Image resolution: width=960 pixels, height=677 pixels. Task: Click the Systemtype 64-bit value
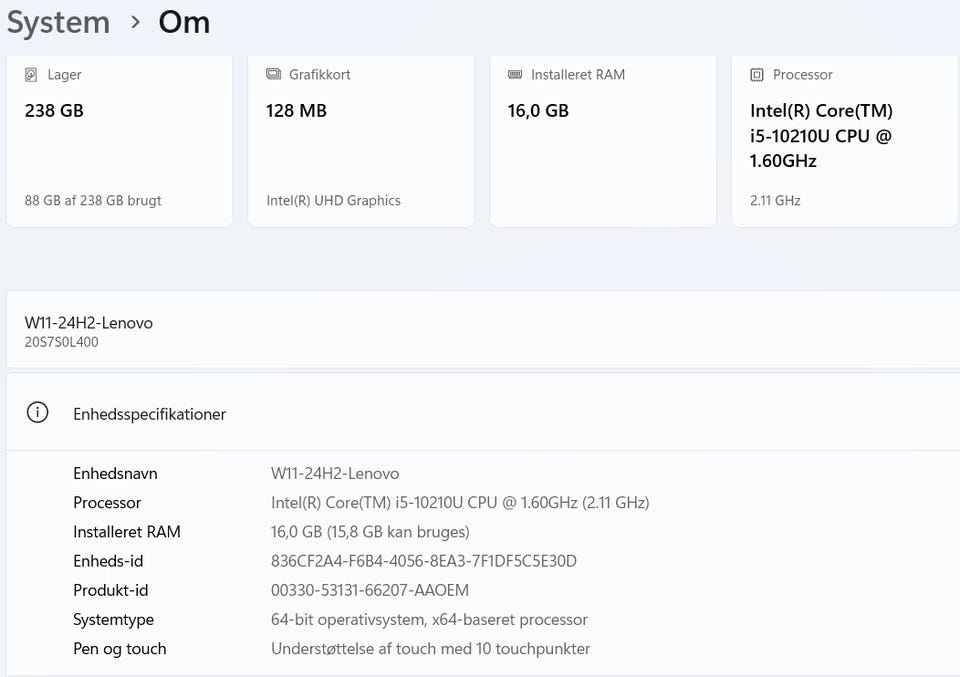click(x=429, y=620)
